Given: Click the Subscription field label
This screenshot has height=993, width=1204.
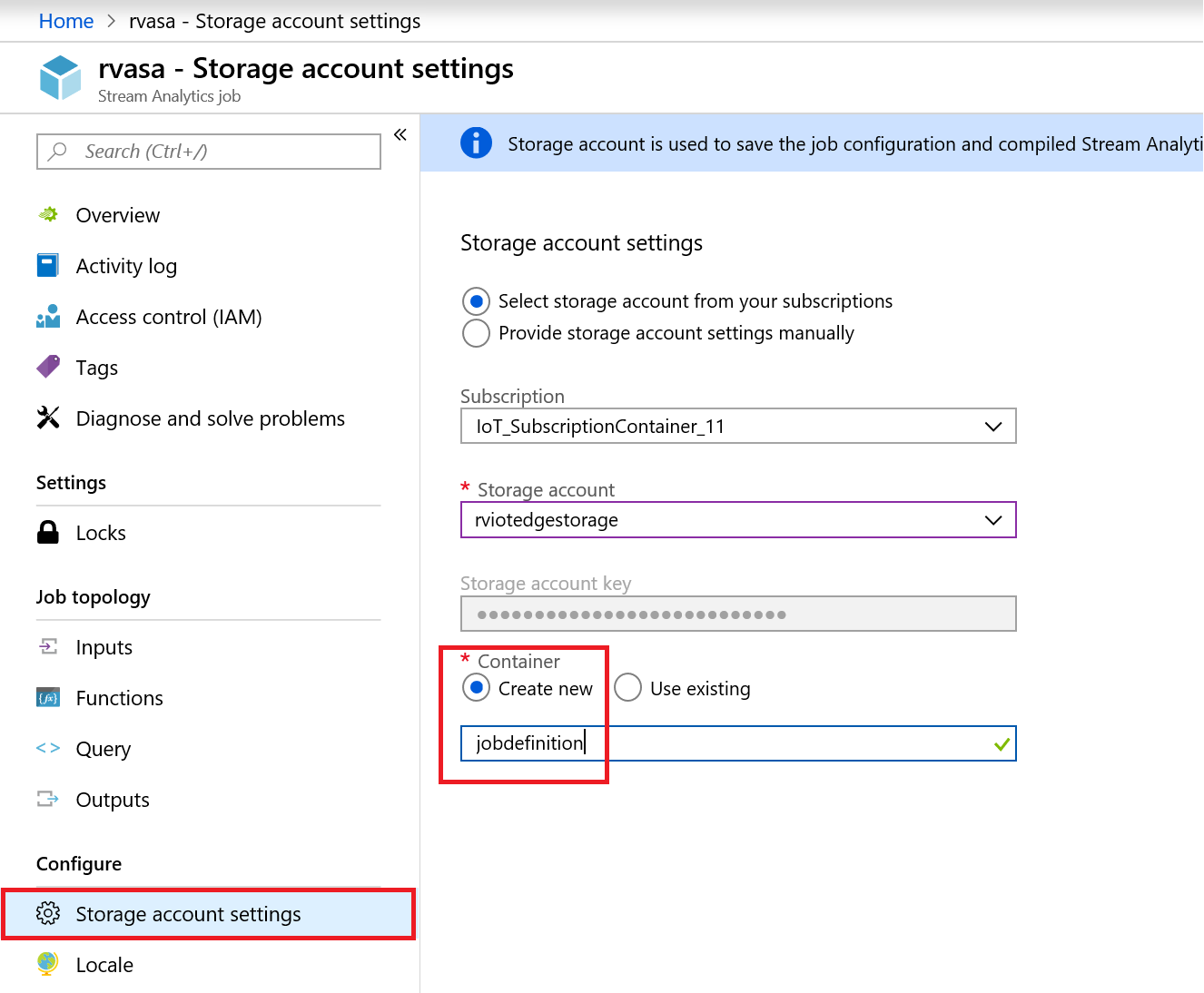Looking at the screenshot, I should pos(512,397).
